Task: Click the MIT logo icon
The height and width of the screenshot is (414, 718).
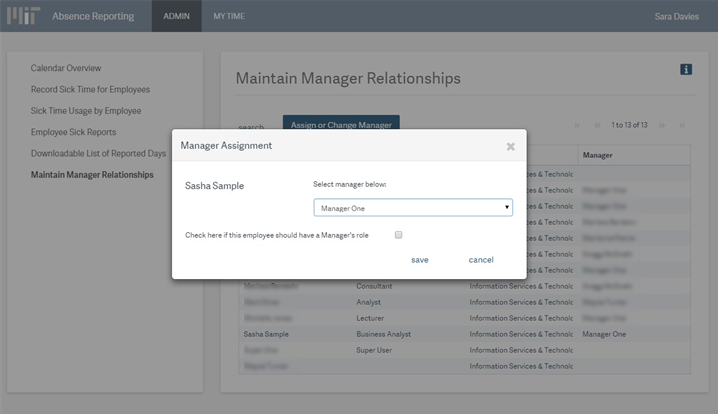Action: (x=24, y=16)
